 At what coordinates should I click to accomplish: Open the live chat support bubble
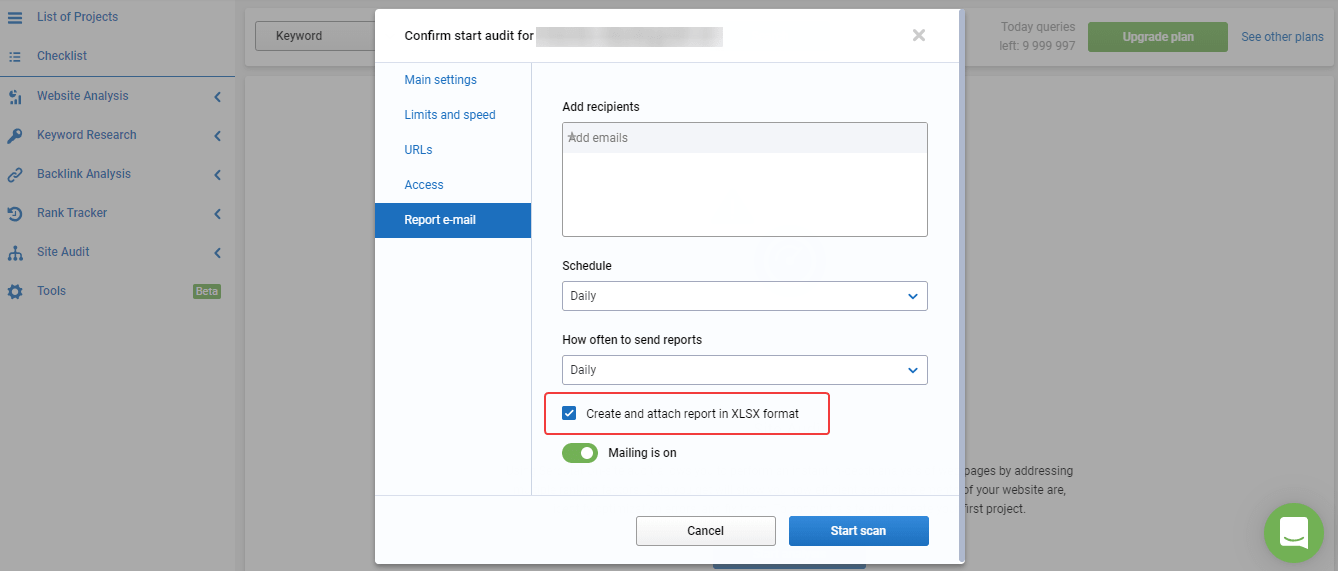[1294, 533]
